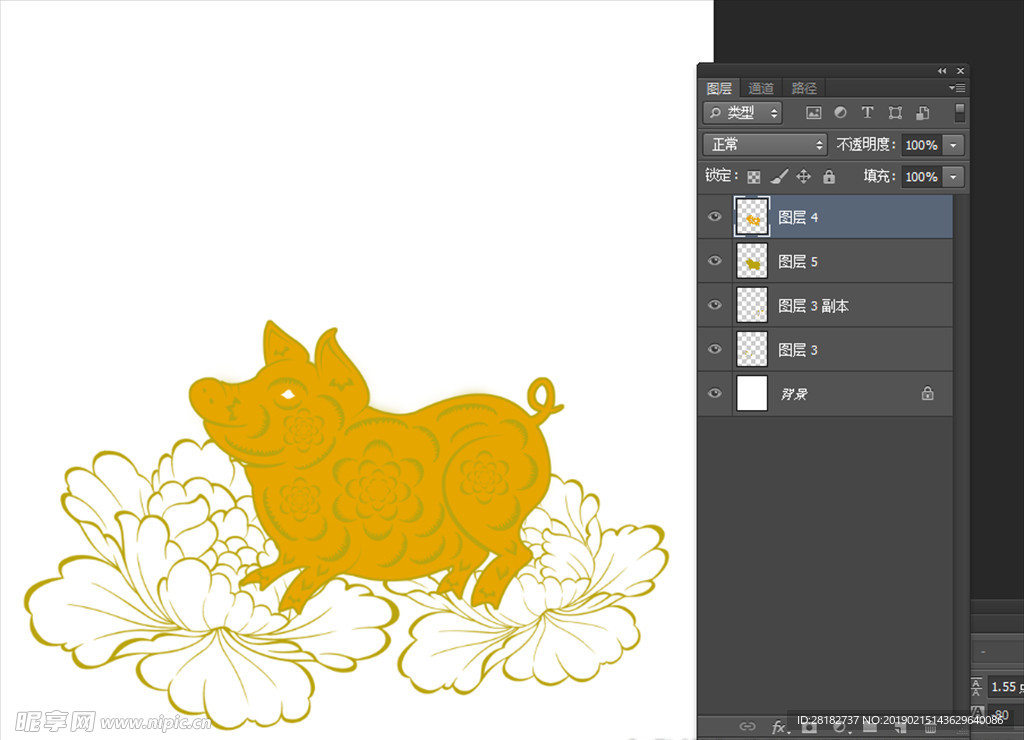Screen dimensions: 1024x740
Task: Lock position of the selected layer
Action: coord(803,177)
